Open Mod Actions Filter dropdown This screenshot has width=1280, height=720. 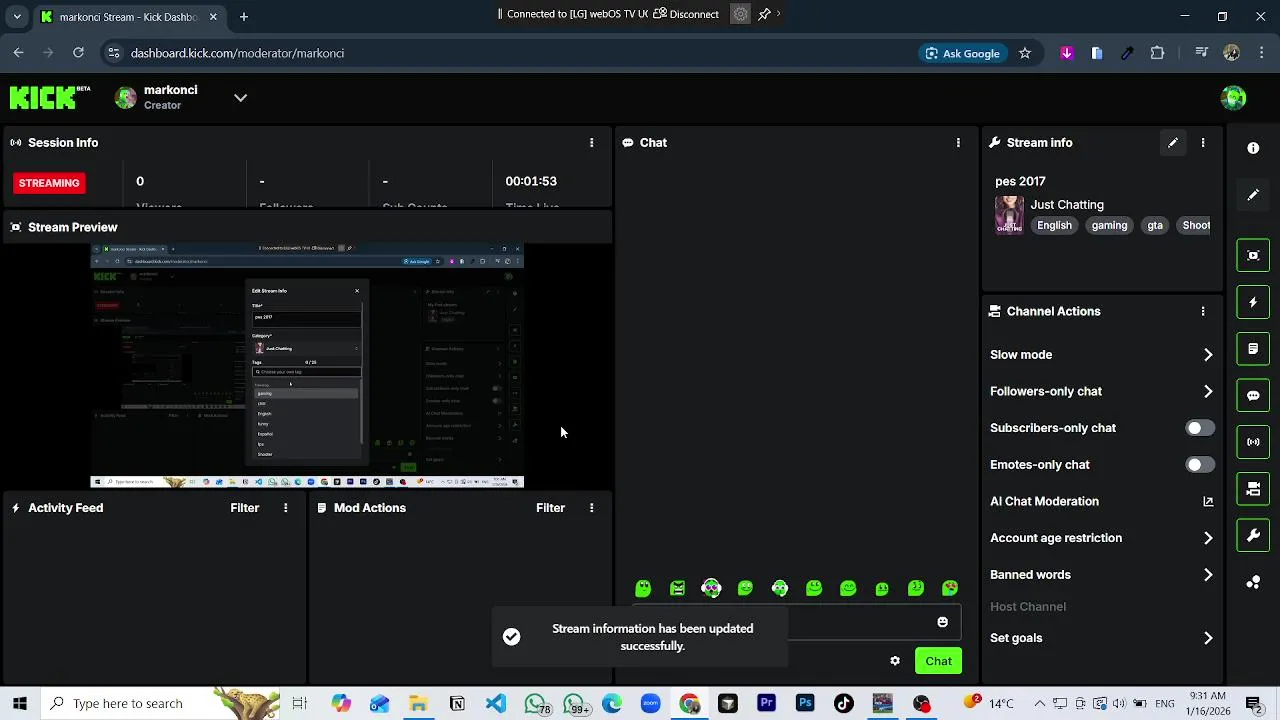pyautogui.click(x=550, y=508)
